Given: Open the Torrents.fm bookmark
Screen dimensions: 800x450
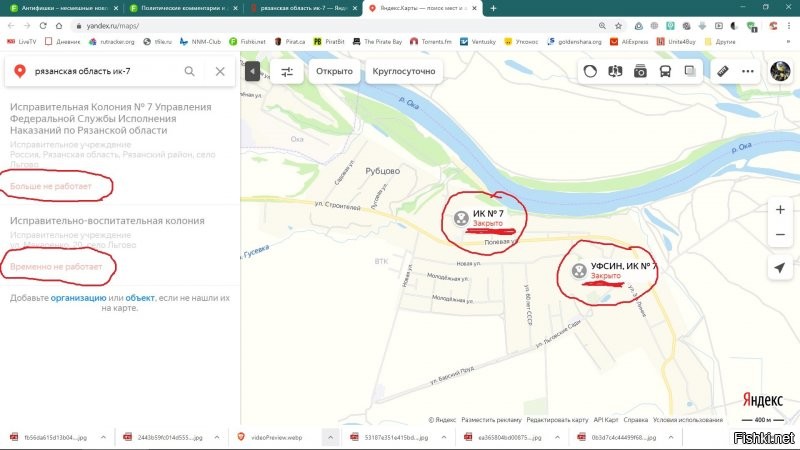Looking at the screenshot, I should pos(431,42).
